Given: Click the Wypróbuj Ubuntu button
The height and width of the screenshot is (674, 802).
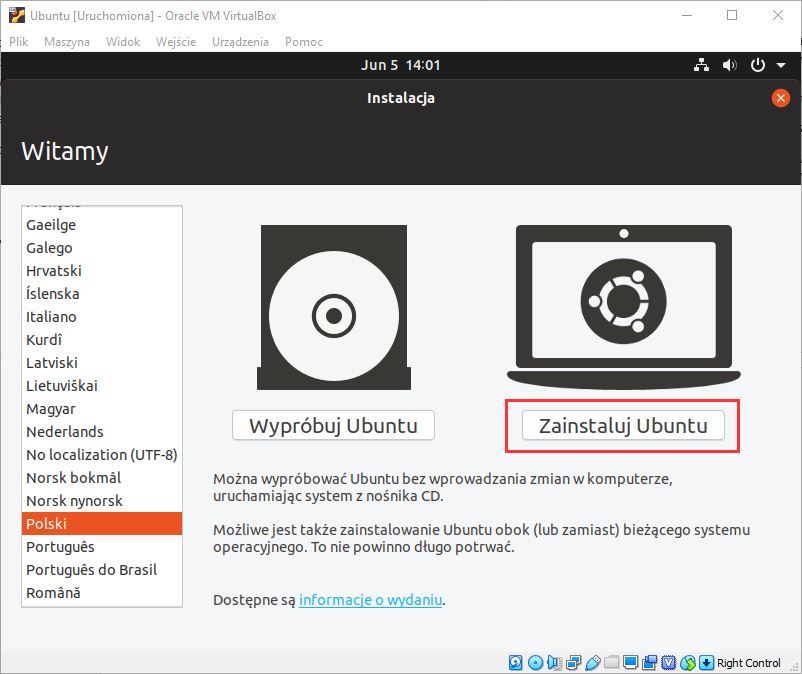Looking at the screenshot, I should (333, 425).
